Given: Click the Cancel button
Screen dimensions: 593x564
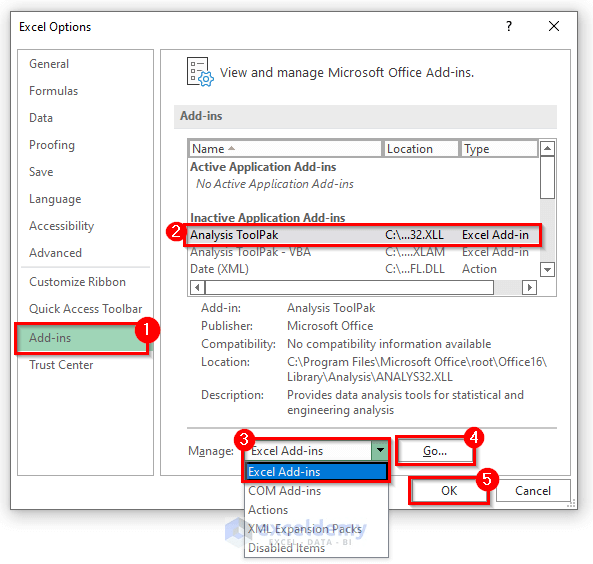Looking at the screenshot, I should tap(532, 491).
